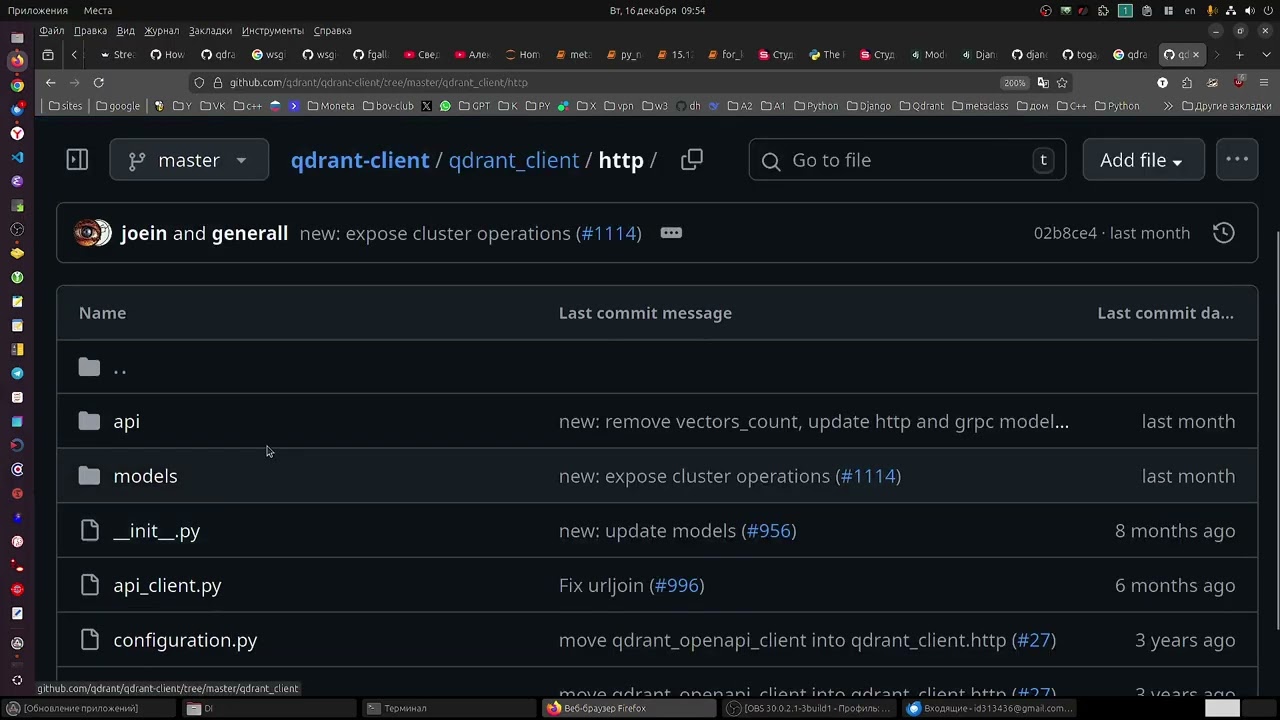This screenshot has height=720, width=1280.
Task: Reload the current page
Action: (x=98, y=83)
